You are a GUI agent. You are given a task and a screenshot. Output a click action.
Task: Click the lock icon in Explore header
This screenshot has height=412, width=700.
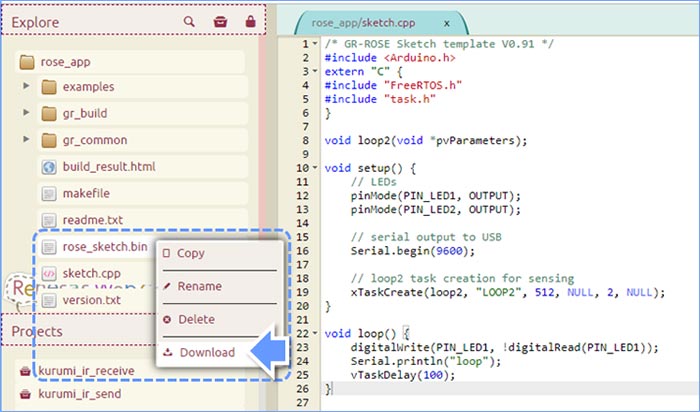pos(249,21)
